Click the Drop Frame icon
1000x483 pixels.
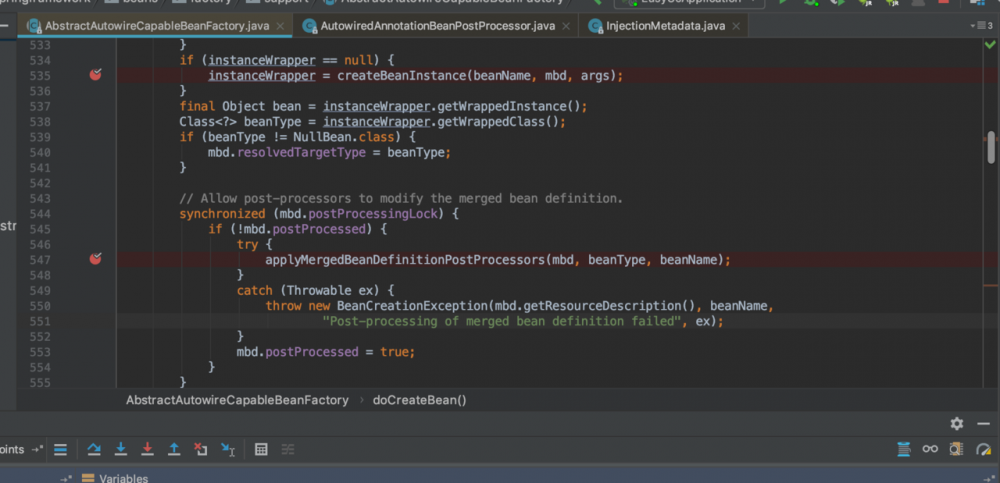[x=200, y=450]
